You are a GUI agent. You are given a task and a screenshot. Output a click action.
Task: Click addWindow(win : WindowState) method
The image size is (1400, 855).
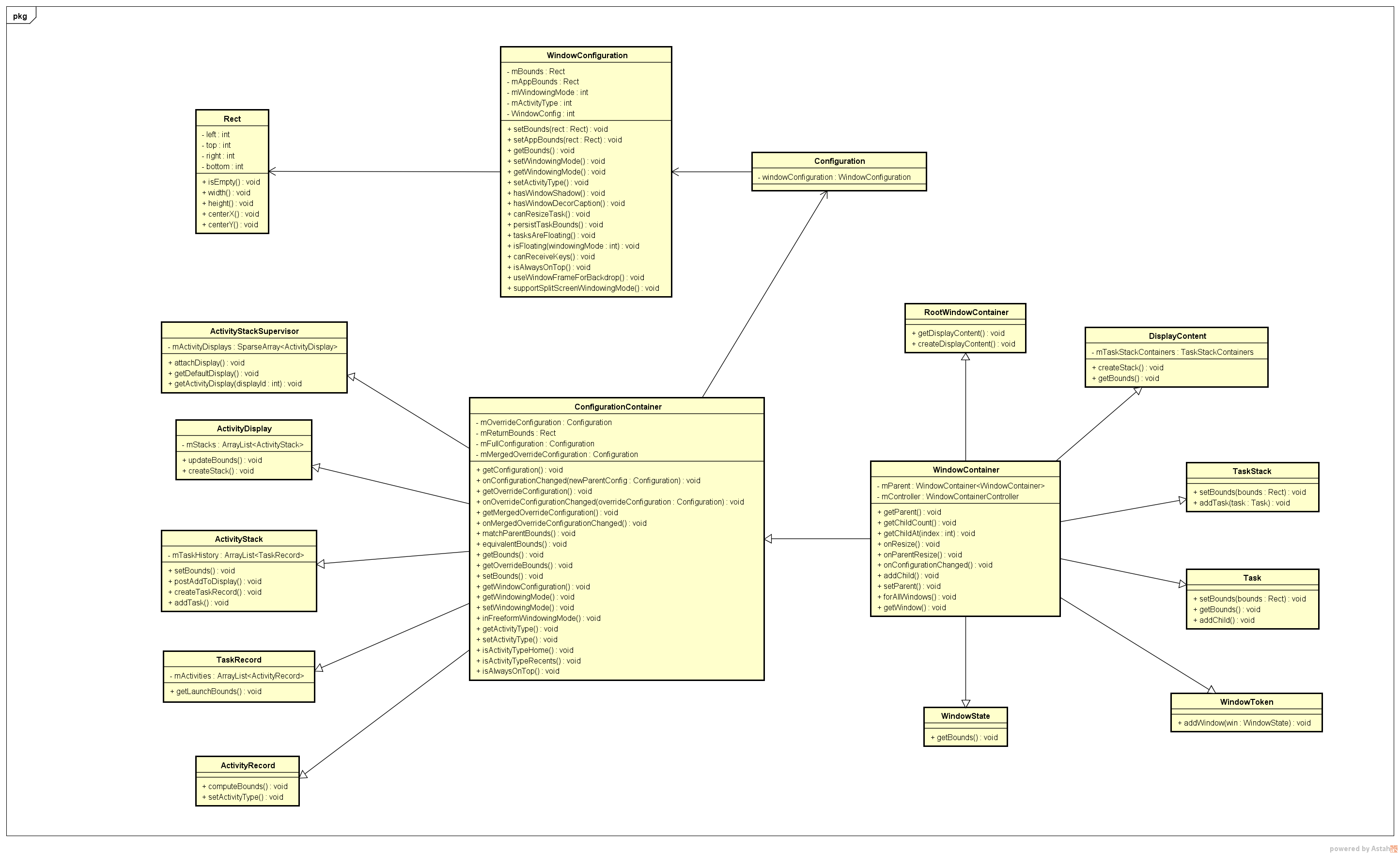pos(1244,723)
